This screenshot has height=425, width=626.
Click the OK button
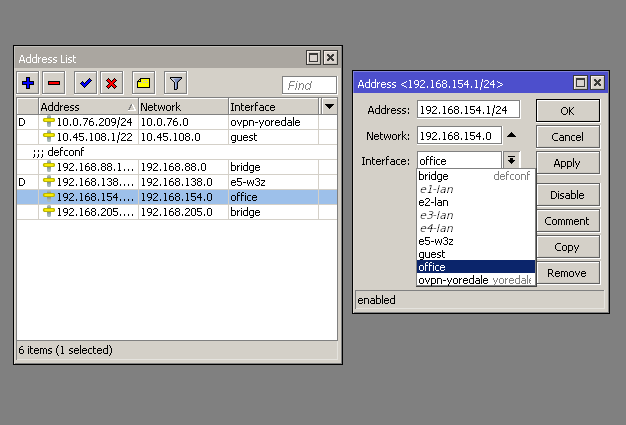pos(567,111)
